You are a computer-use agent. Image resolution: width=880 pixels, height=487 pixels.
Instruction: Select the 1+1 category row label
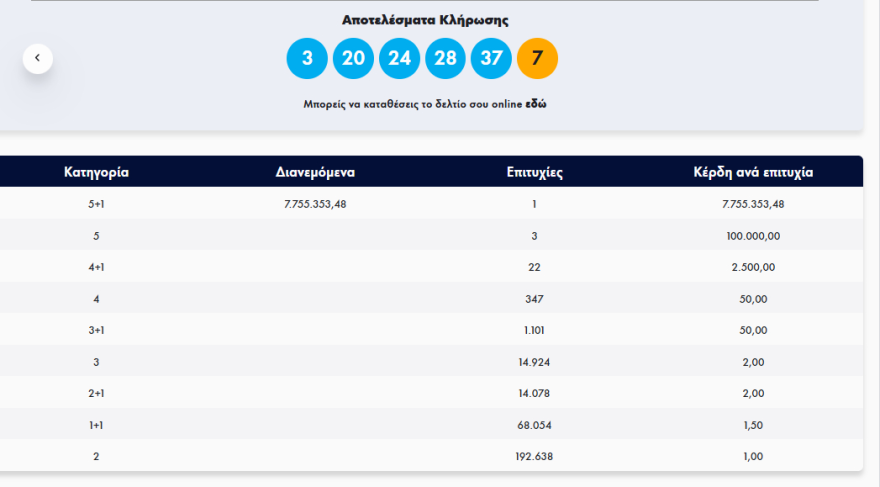(x=96, y=425)
